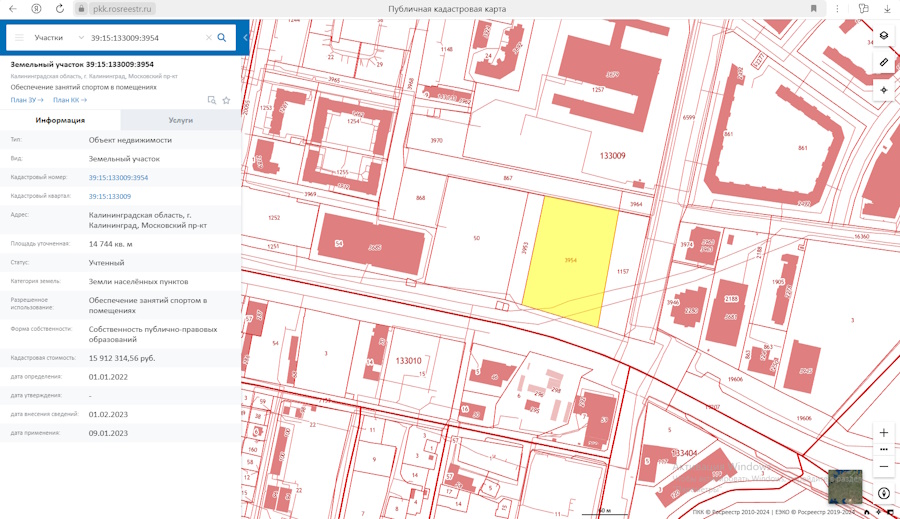Open cadastral quarter 39:15:133009 link

coord(109,197)
